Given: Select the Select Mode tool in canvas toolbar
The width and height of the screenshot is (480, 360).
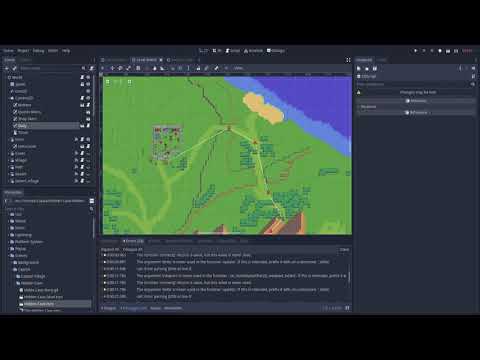Looking at the screenshot, I should [103, 68].
